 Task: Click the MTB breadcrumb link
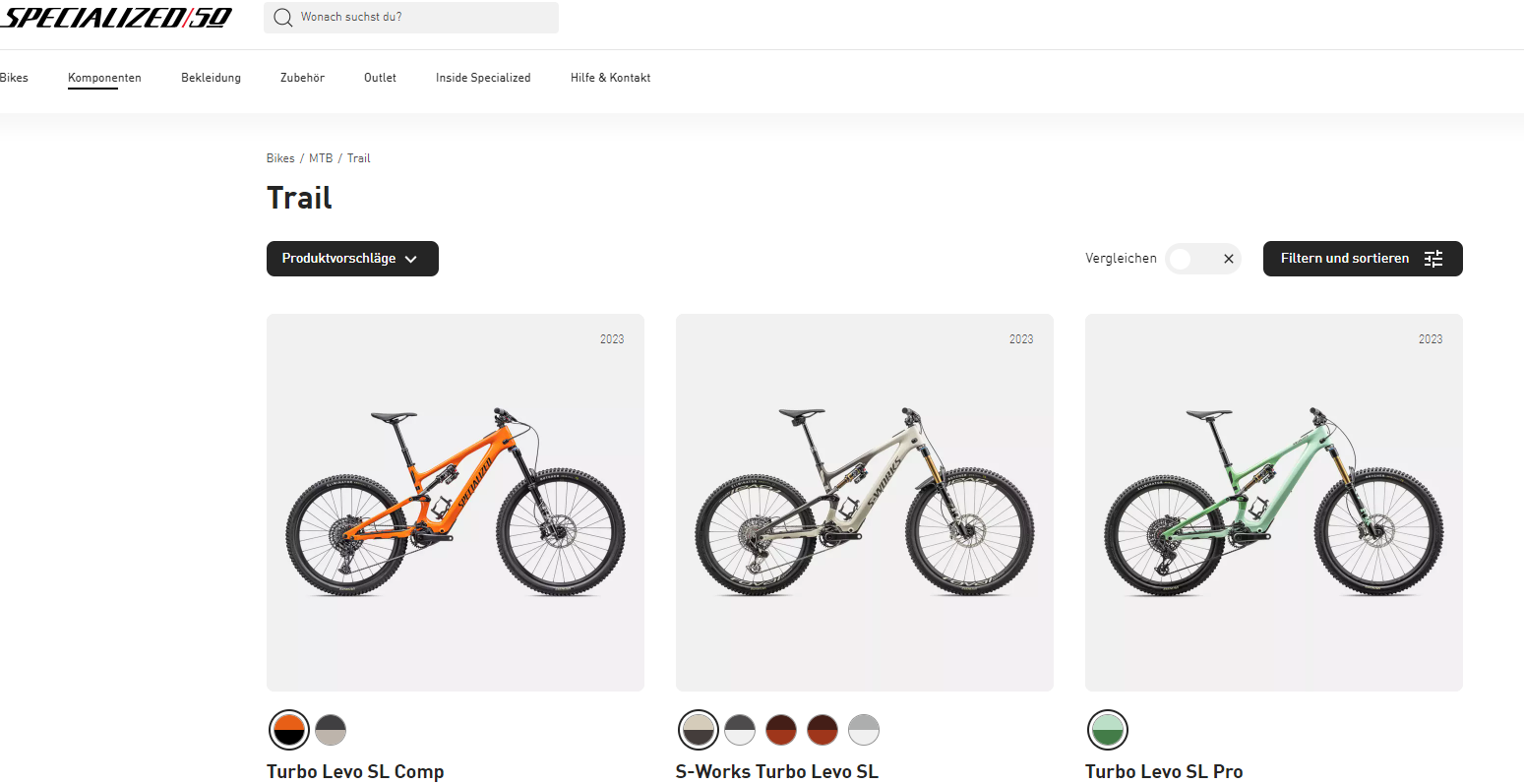coord(321,158)
